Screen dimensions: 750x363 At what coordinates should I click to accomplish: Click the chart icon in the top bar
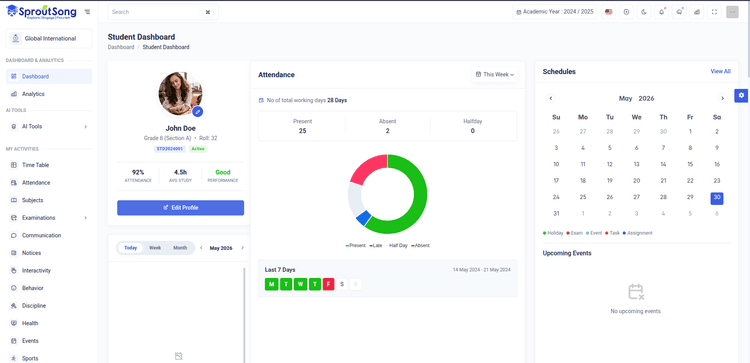697,12
